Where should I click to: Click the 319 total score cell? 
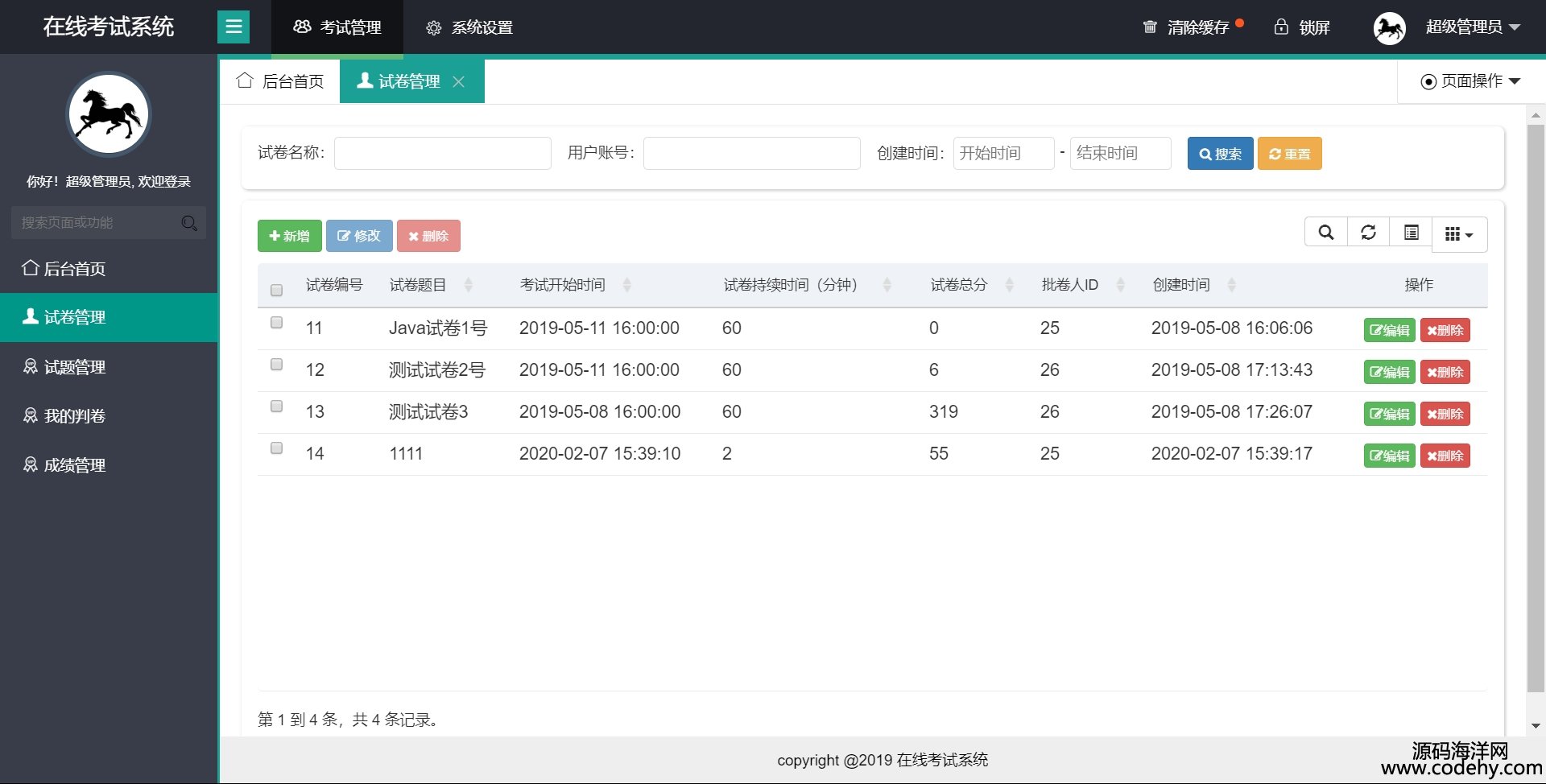[944, 412]
